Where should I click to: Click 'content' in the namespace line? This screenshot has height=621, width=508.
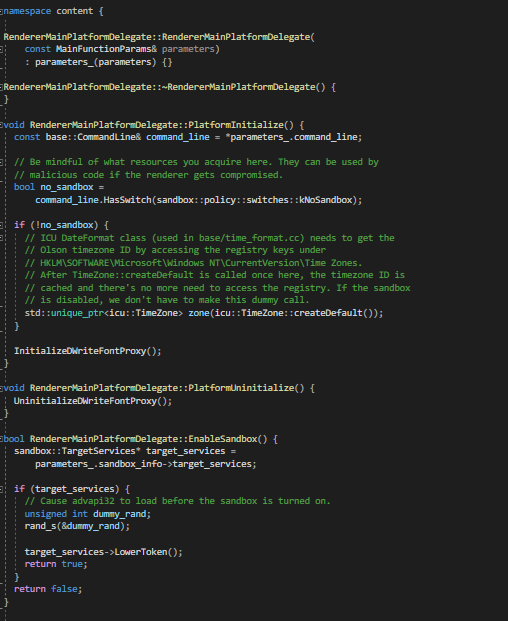click(74, 11)
